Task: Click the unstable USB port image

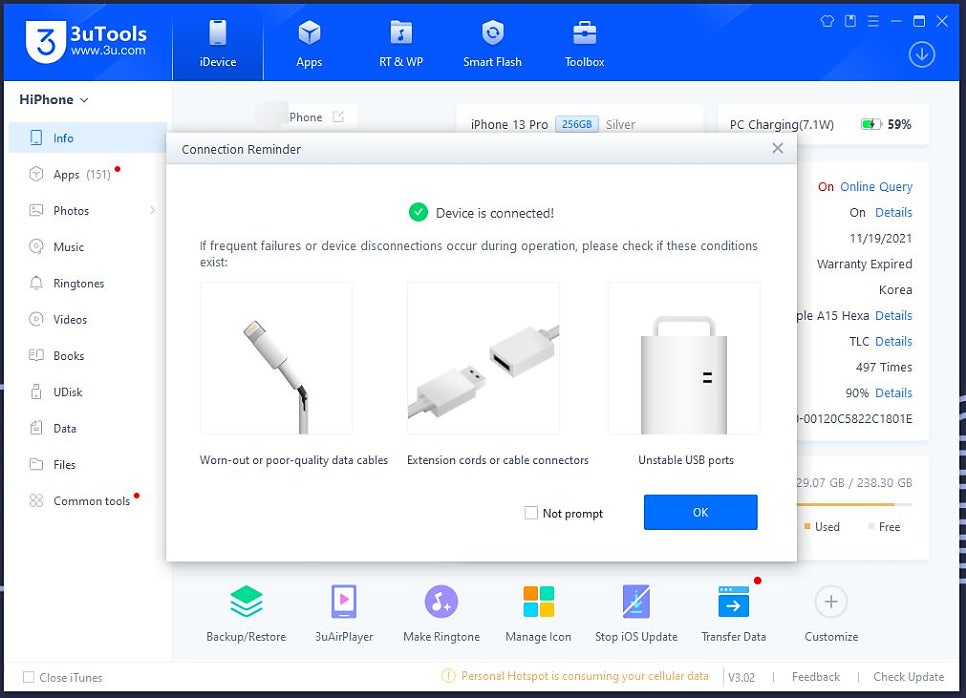Action: coord(684,359)
